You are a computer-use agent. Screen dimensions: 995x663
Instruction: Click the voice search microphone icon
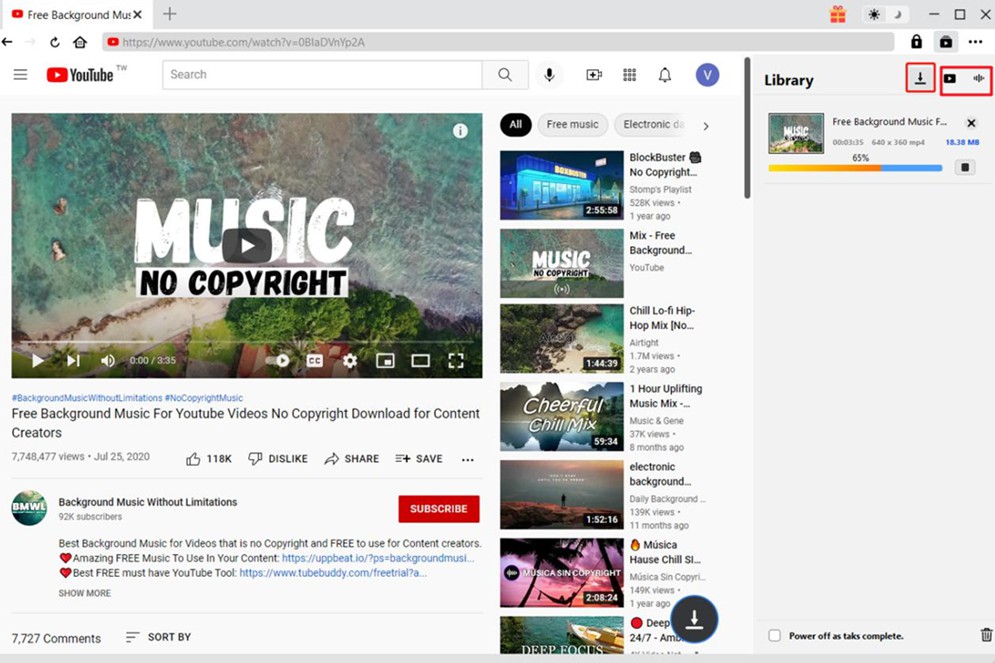click(549, 75)
